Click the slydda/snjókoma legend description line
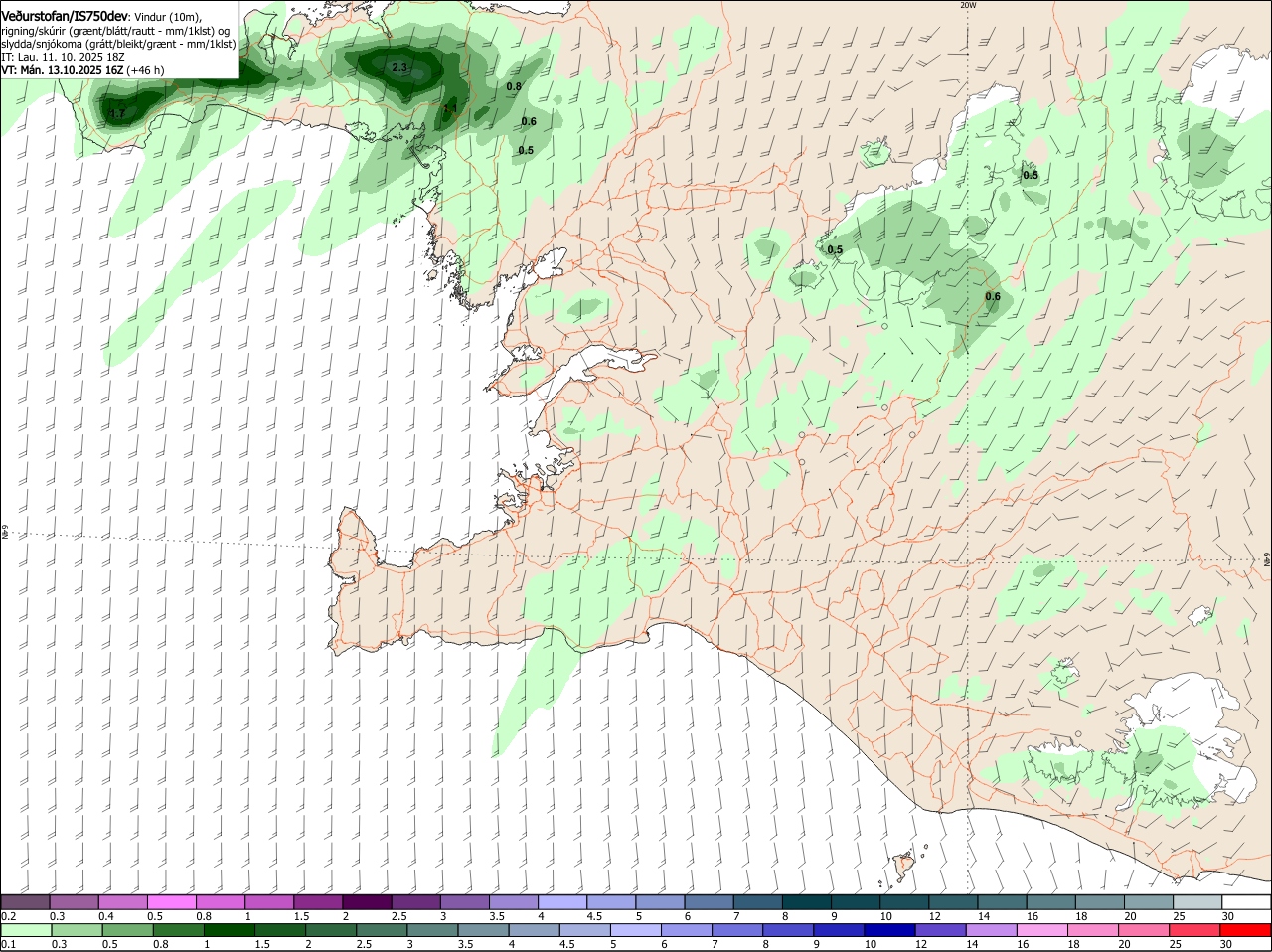This screenshot has width=1272, height=952. point(118,44)
